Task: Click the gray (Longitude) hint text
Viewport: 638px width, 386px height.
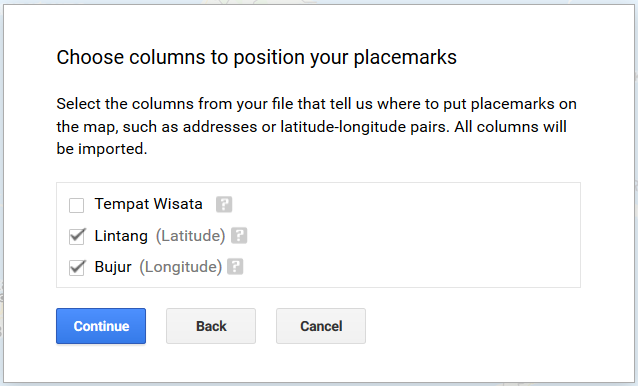Action: [x=181, y=267]
